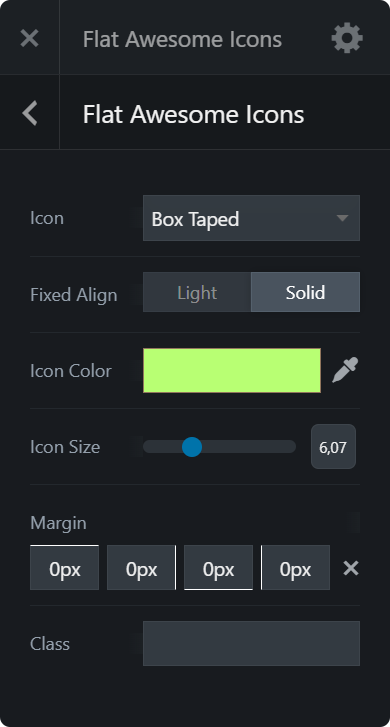The image size is (390, 727).
Task: Open the Box Taped icon dropdown
Action: click(251, 218)
